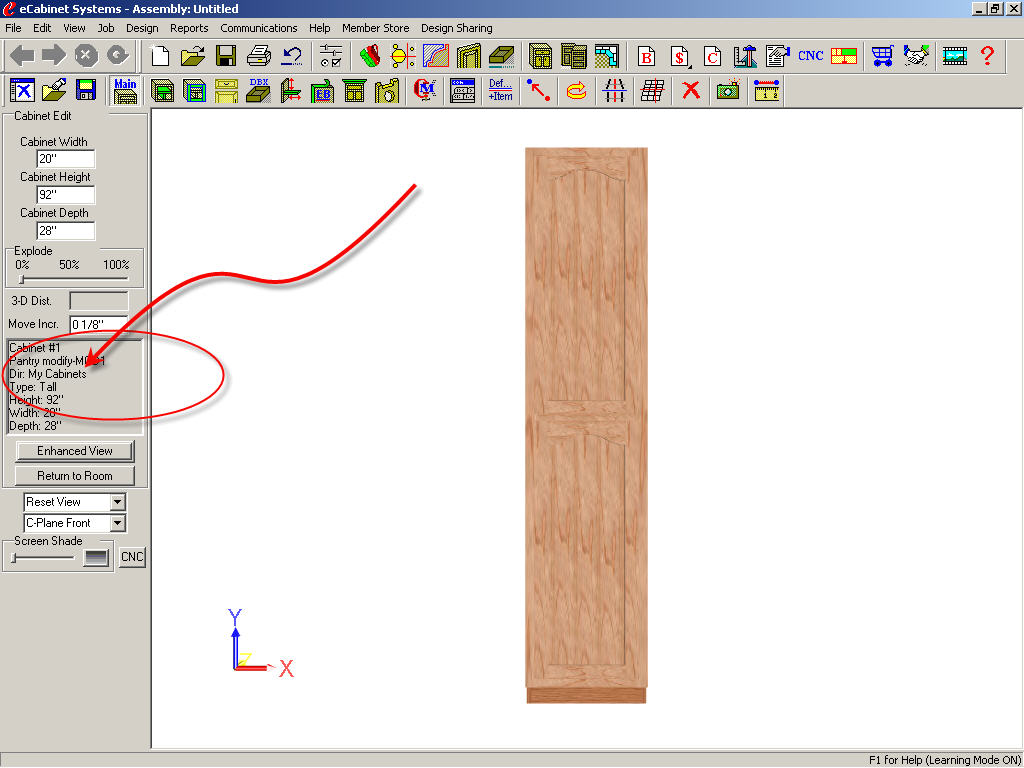Click the blue undo arrow icon
The image size is (1024, 768).
click(x=291, y=56)
